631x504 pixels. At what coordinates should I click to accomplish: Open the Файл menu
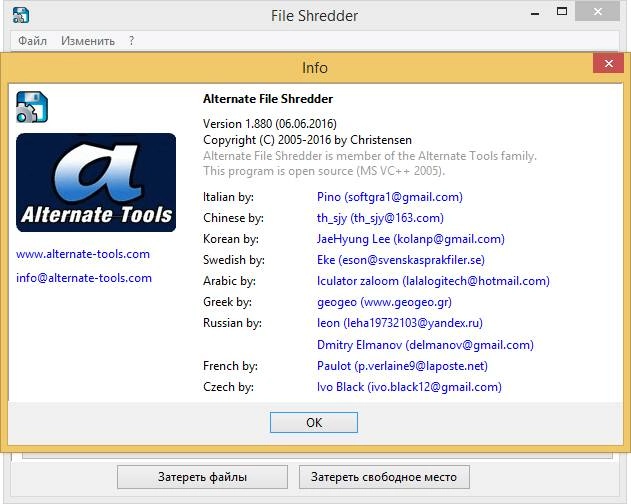tap(33, 41)
